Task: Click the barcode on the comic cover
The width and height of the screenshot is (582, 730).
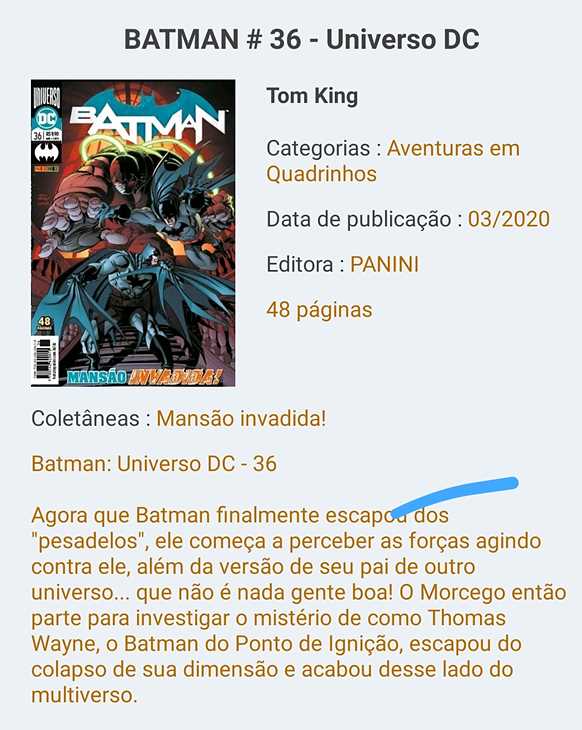Action: (x=45, y=360)
